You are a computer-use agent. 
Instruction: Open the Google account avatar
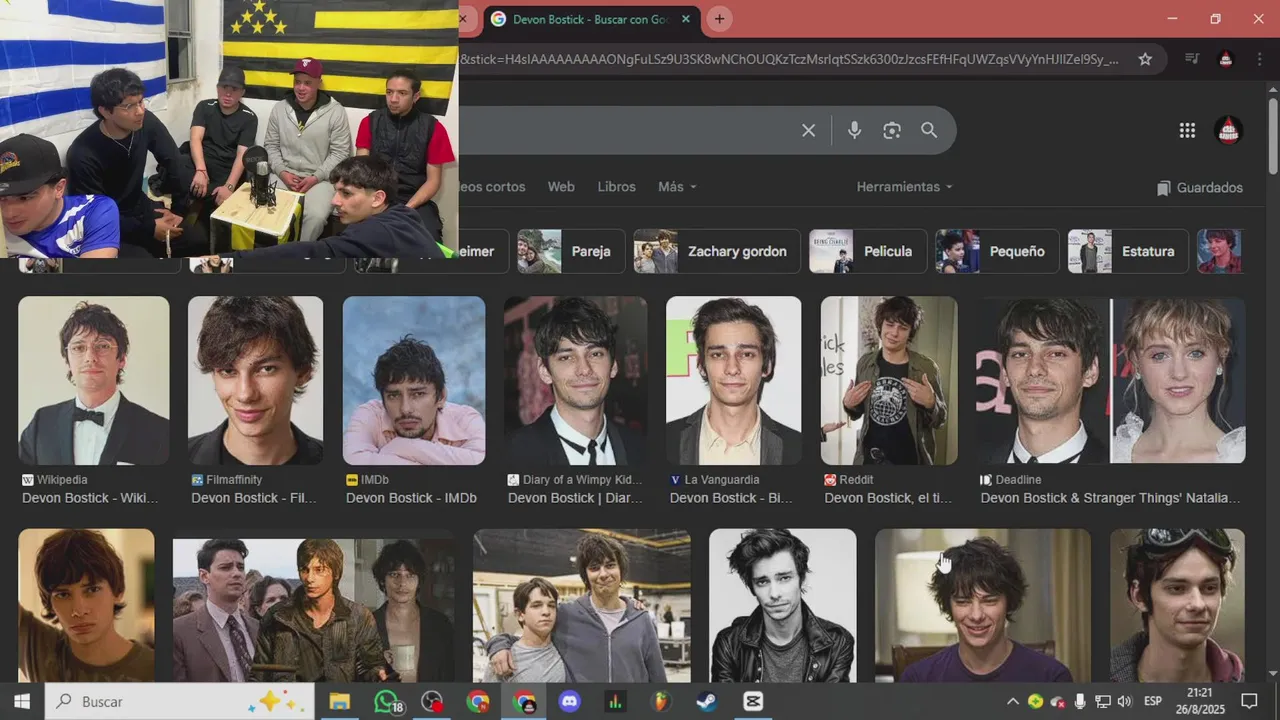pyautogui.click(x=1228, y=130)
